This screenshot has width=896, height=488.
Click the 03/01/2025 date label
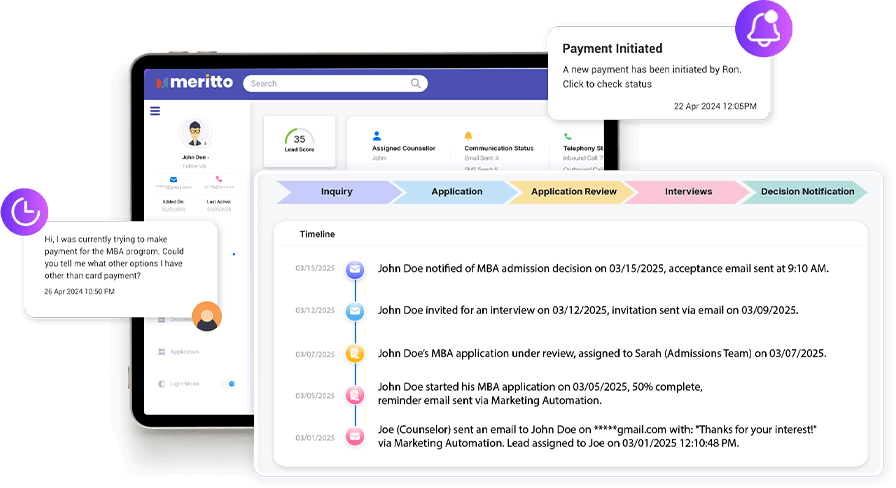click(315, 438)
